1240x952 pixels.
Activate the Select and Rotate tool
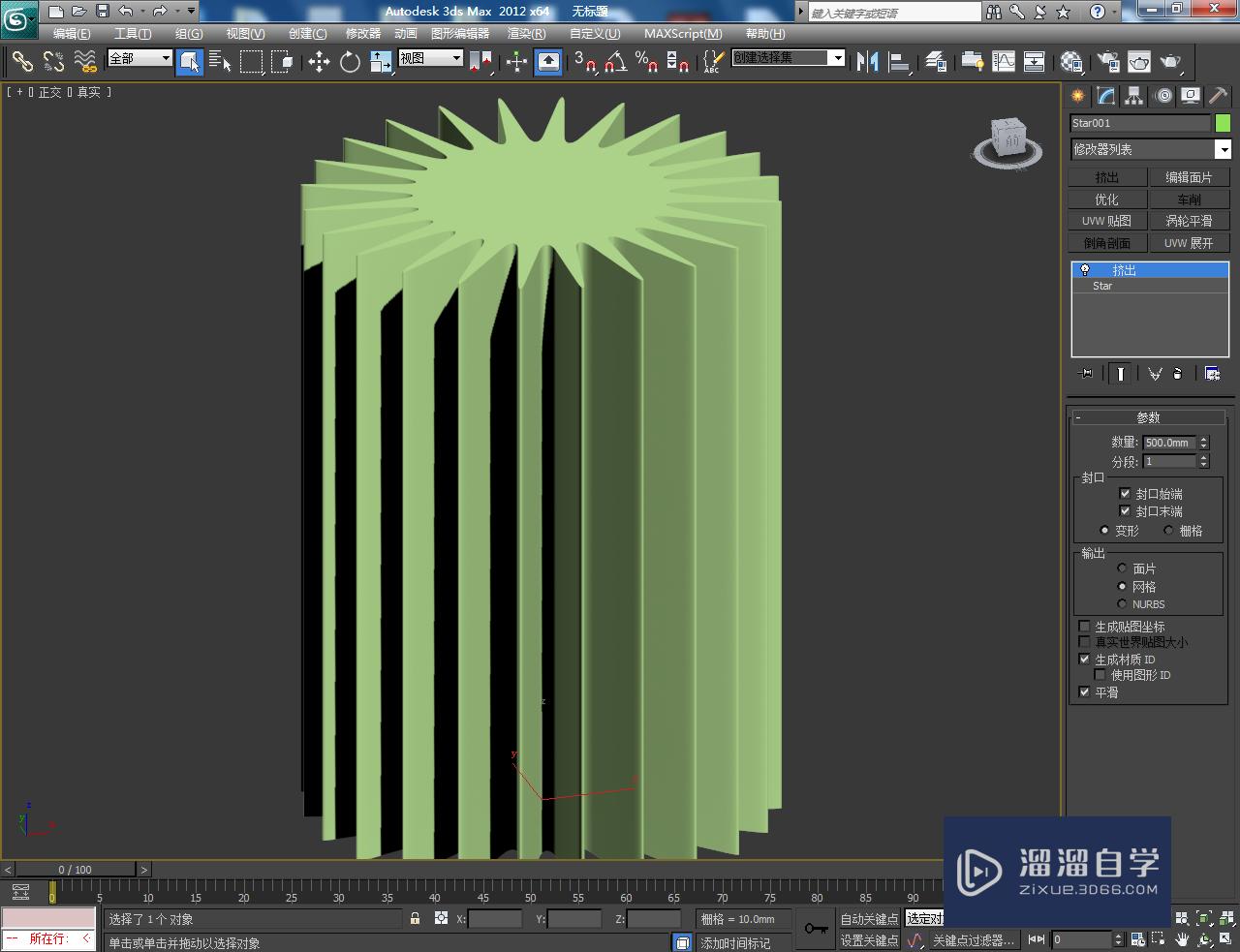(x=350, y=62)
